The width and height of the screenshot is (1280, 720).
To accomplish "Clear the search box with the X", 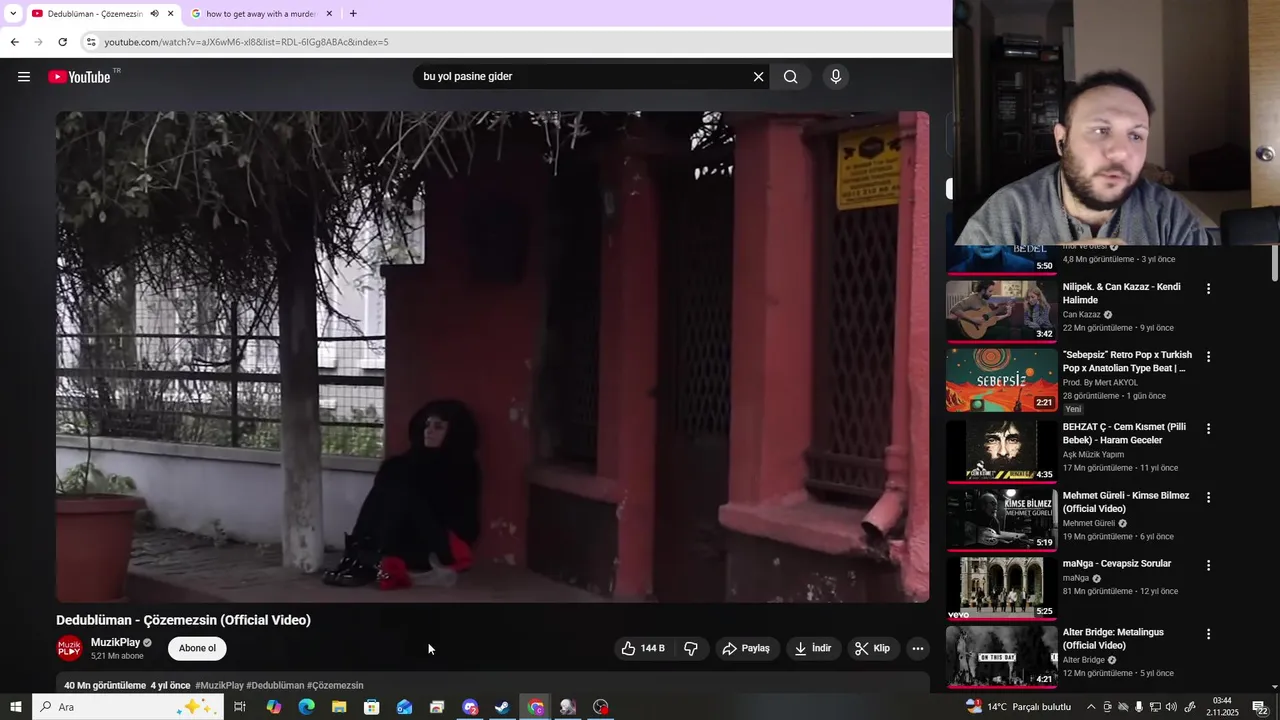I will (758, 77).
